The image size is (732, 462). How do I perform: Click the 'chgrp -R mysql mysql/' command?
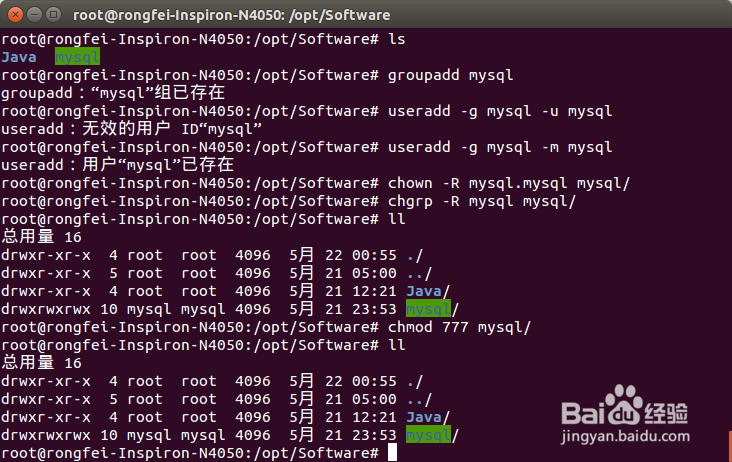click(x=482, y=201)
